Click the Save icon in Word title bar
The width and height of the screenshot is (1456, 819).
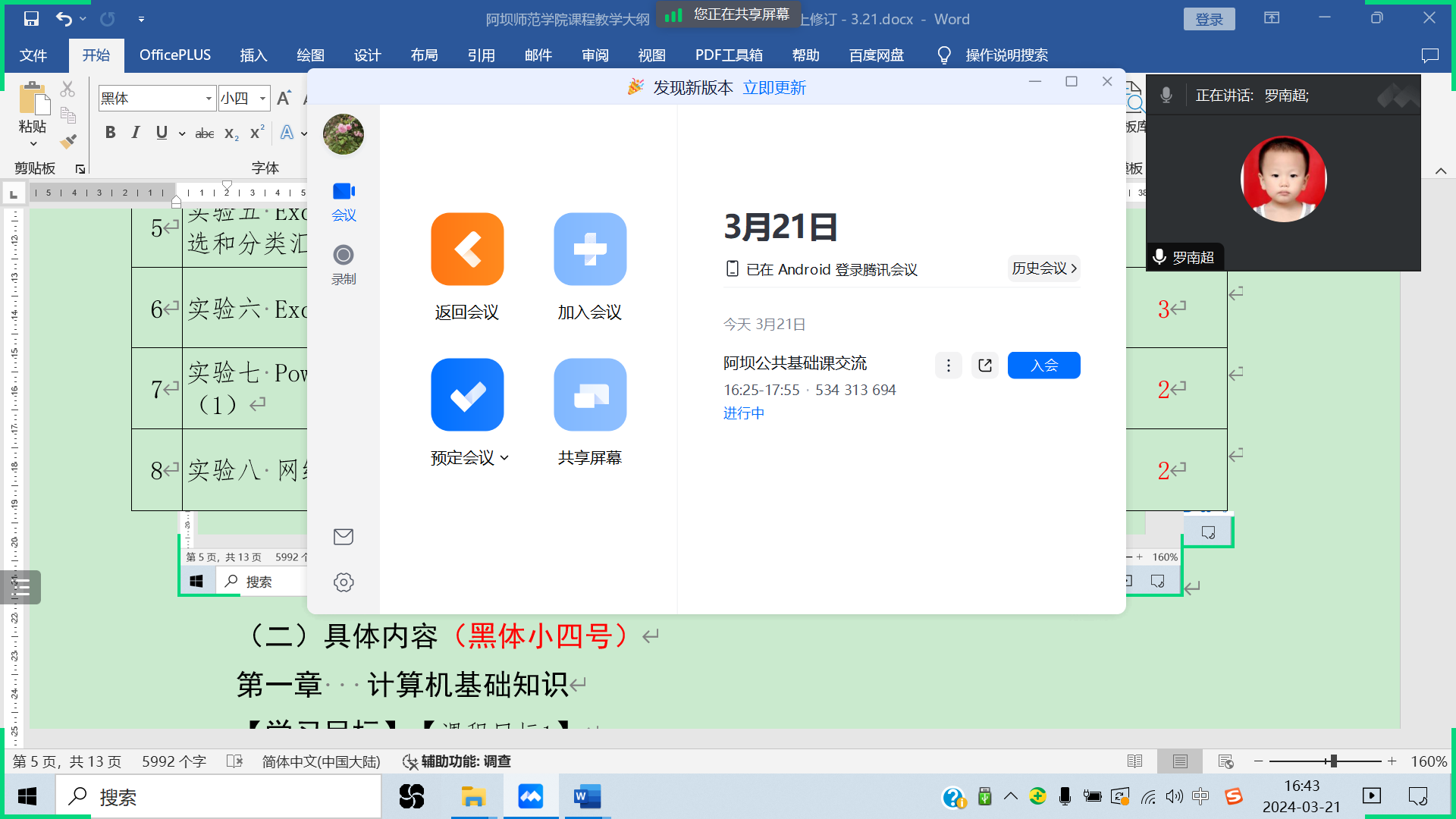pyautogui.click(x=31, y=19)
